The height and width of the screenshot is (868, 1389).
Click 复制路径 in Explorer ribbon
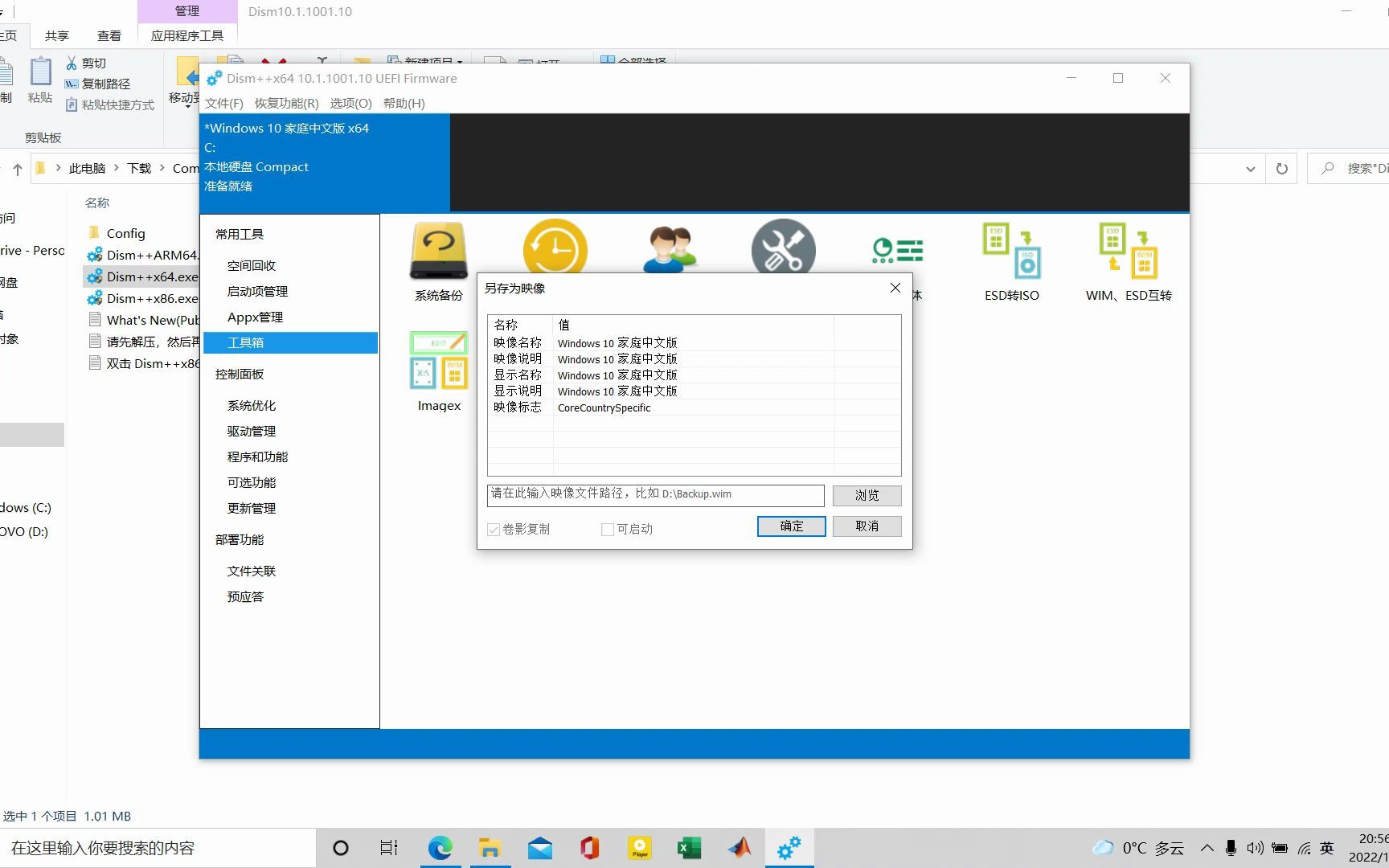pos(97,84)
